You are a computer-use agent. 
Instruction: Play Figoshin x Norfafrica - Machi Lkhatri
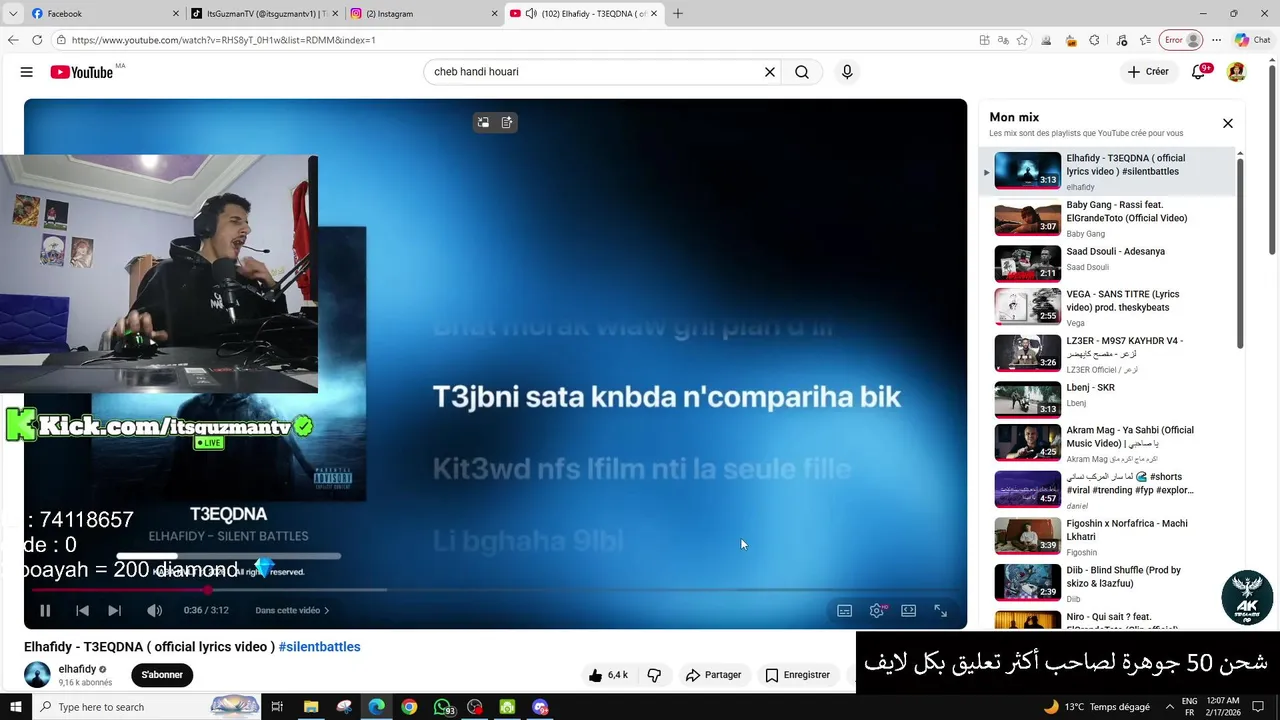pyautogui.click(x=1106, y=536)
